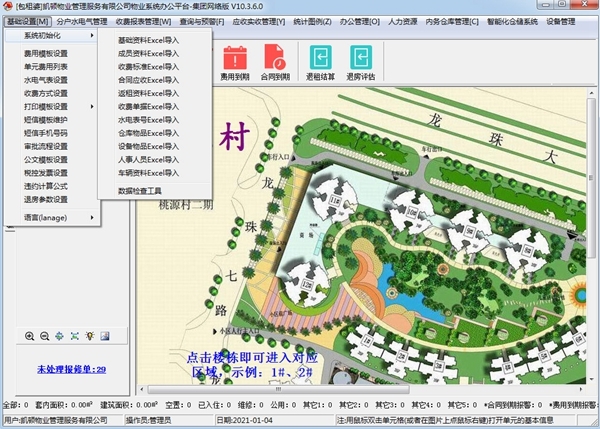600x429 pixels.
Task: Click the 已入住: 0 statistic
Action: (x=215, y=405)
